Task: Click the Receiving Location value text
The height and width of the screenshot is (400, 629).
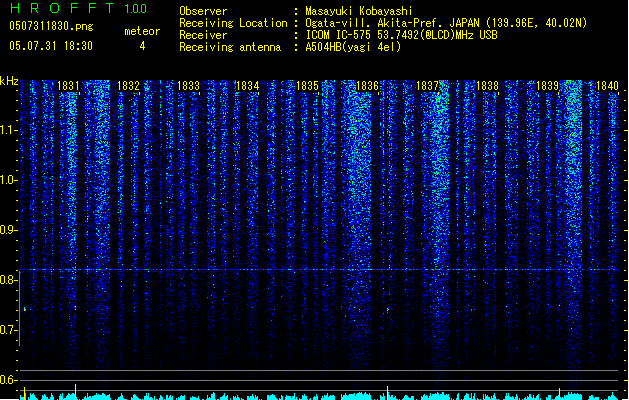Action: tap(446, 23)
